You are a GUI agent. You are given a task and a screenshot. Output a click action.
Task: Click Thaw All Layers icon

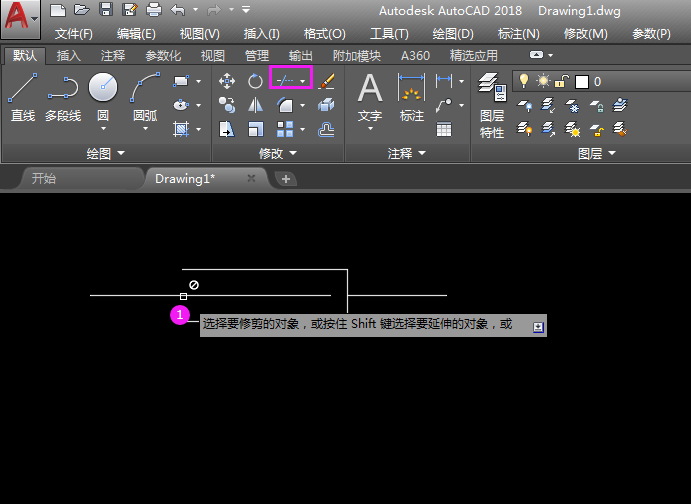(572, 130)
